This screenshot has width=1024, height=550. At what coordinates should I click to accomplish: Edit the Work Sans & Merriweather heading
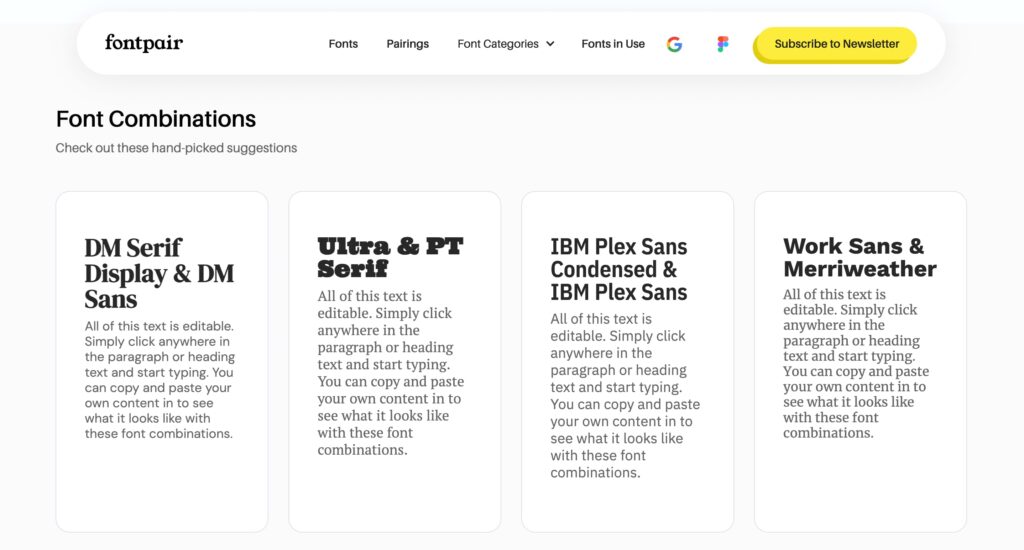tap(859, 257)
